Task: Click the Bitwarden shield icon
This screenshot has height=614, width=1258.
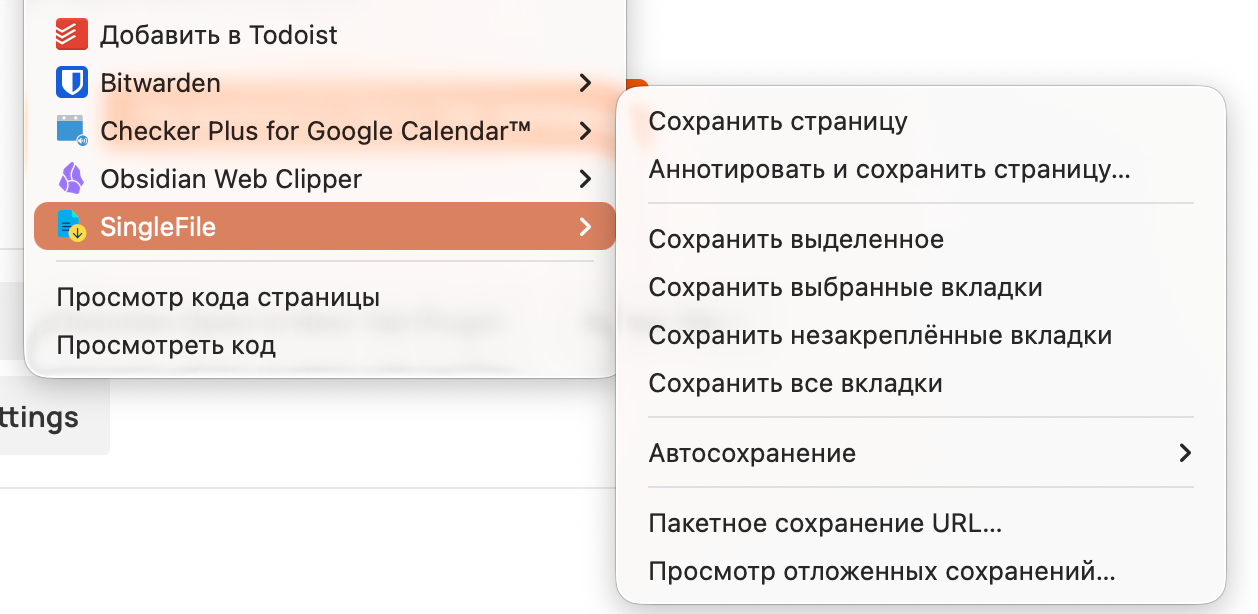Action: click(x=72, y=83)
